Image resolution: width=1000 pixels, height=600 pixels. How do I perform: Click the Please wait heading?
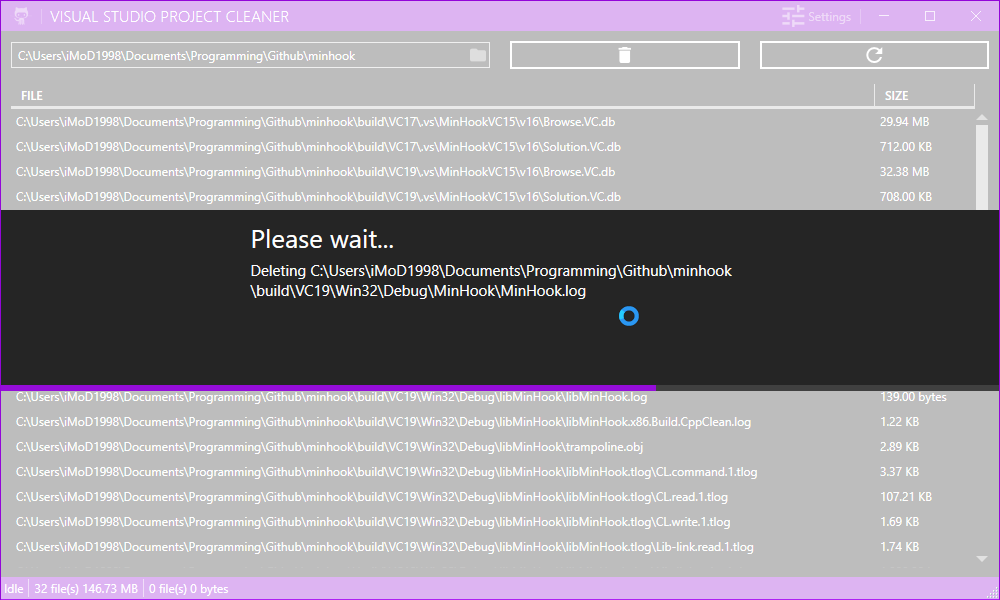pyautogui.click(x=322, y=239)
